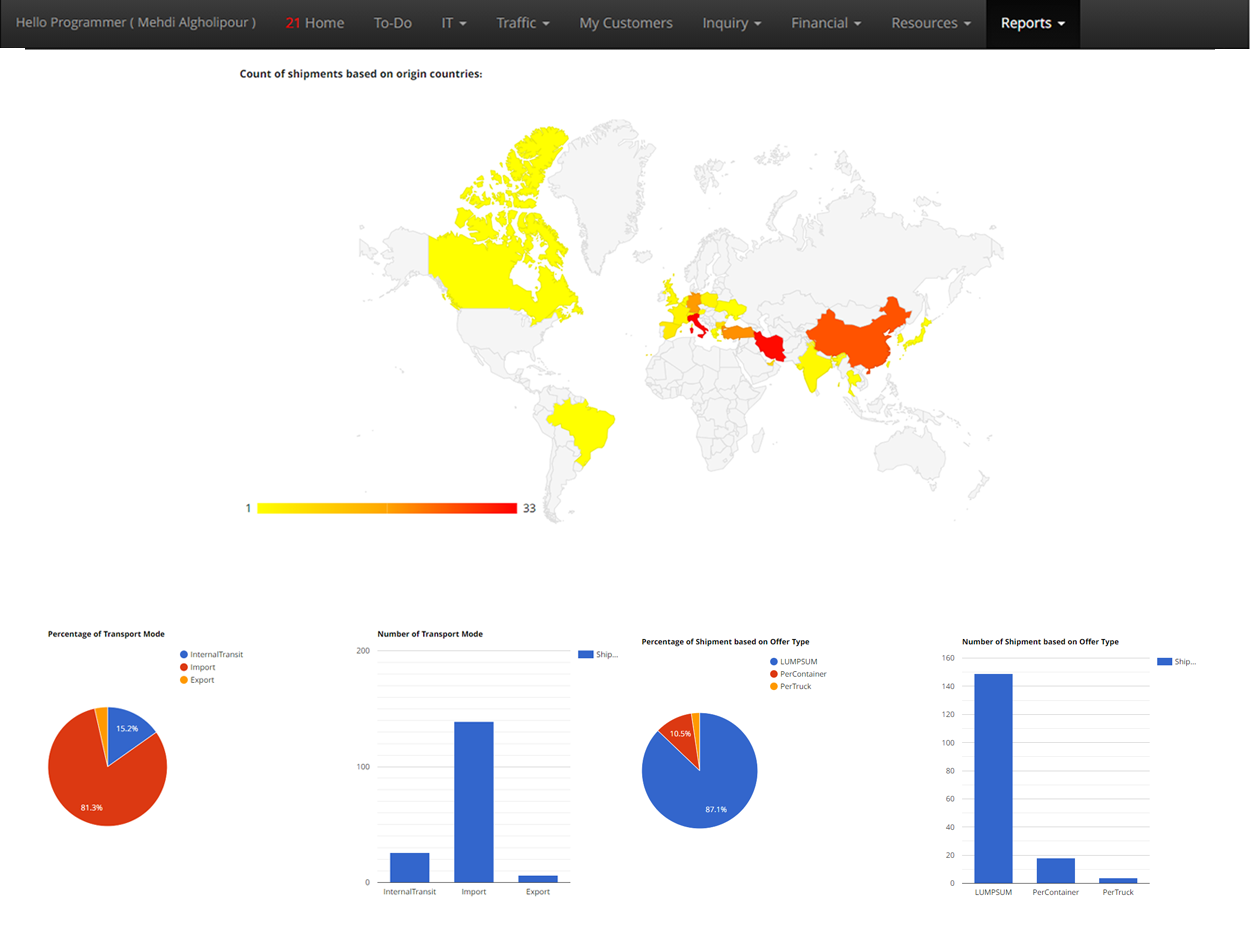Open the To-Do page

click(x=392, y=23)
